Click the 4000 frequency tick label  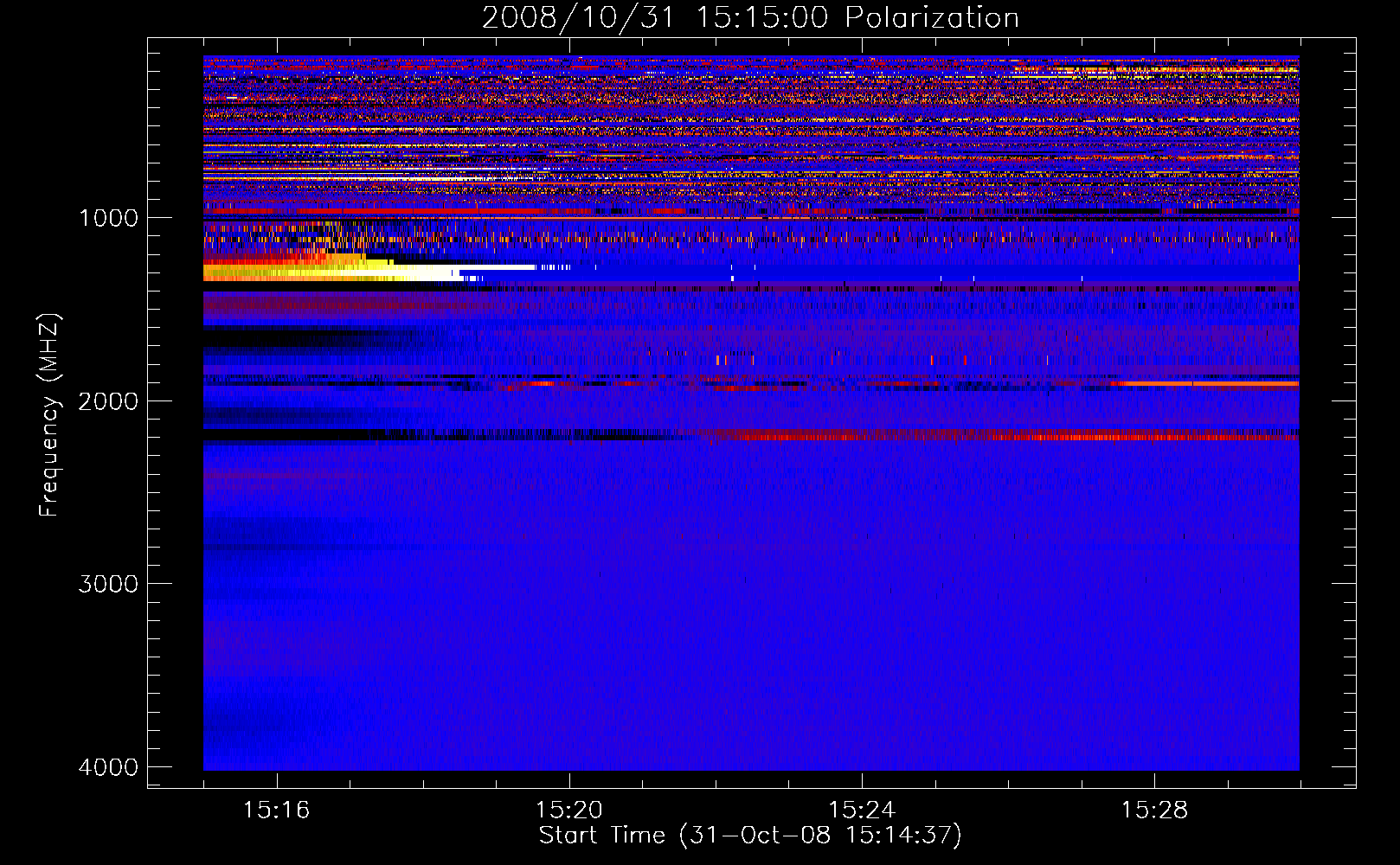[x=108, y=767]
